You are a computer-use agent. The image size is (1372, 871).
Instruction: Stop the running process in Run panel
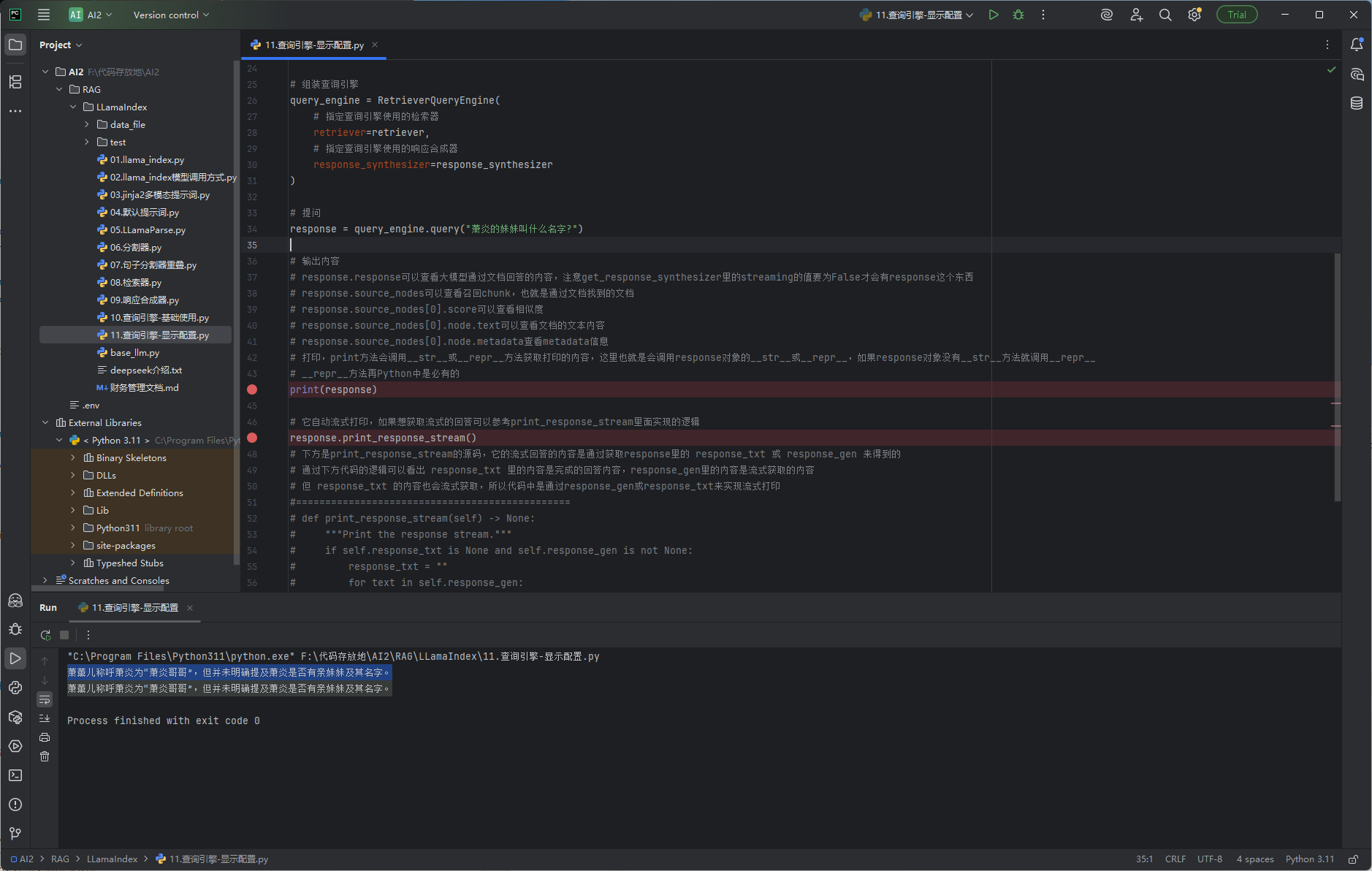pos(64,635)
